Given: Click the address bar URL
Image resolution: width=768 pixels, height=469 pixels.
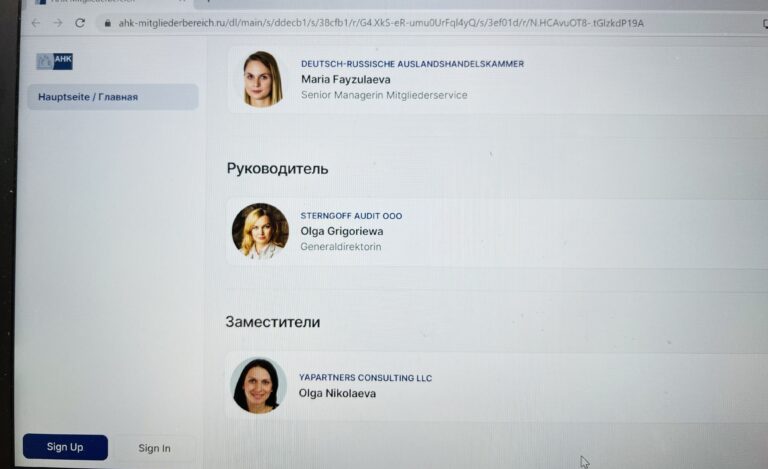Looking at the screenshot, I should (x=380, y=23).
